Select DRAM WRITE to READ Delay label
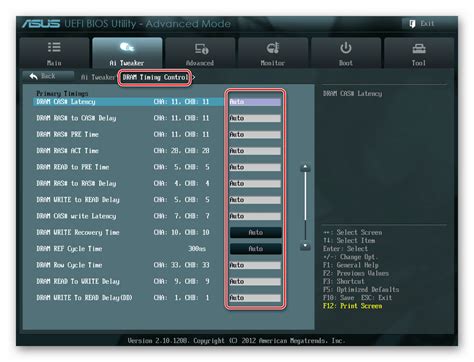The width and height of the screenshot is (474, 362). coord(78,200)
